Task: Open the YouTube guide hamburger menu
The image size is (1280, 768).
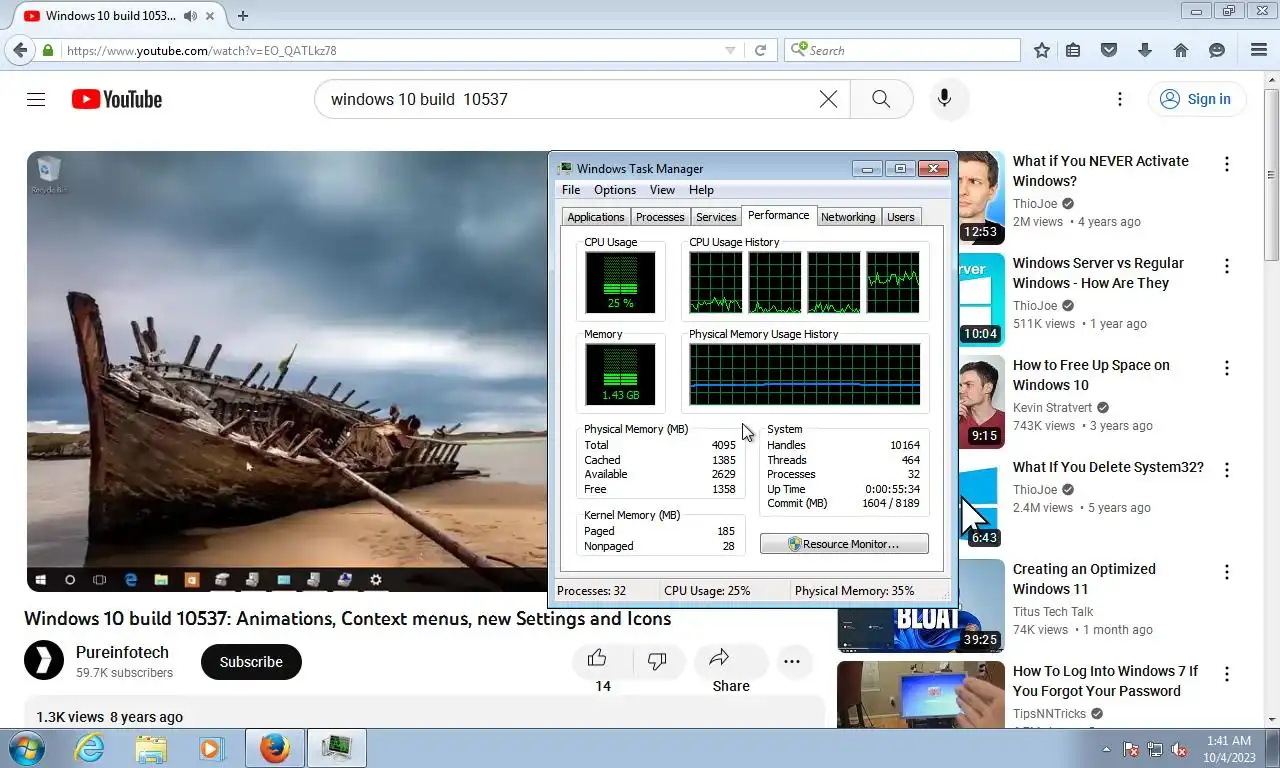Action: point(36,99)
